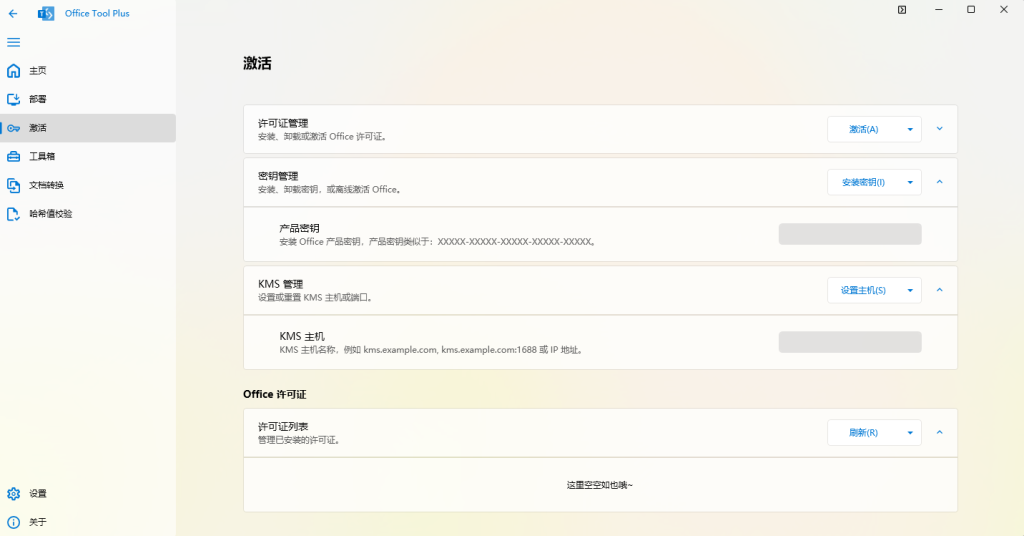The image size is (1024, 536).
Task: Click the back arrow icon
Action: click(x=13, y=13)
